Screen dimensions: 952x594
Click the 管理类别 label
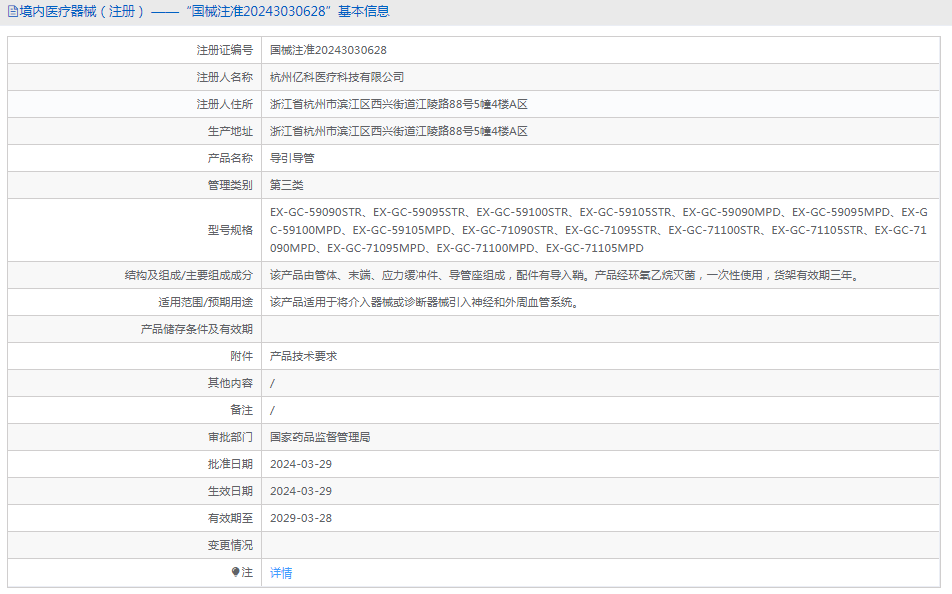coord(230,185)
